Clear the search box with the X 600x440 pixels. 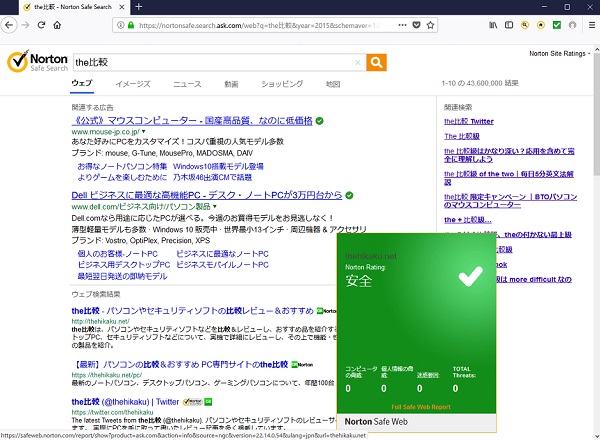tap(358, 62)
